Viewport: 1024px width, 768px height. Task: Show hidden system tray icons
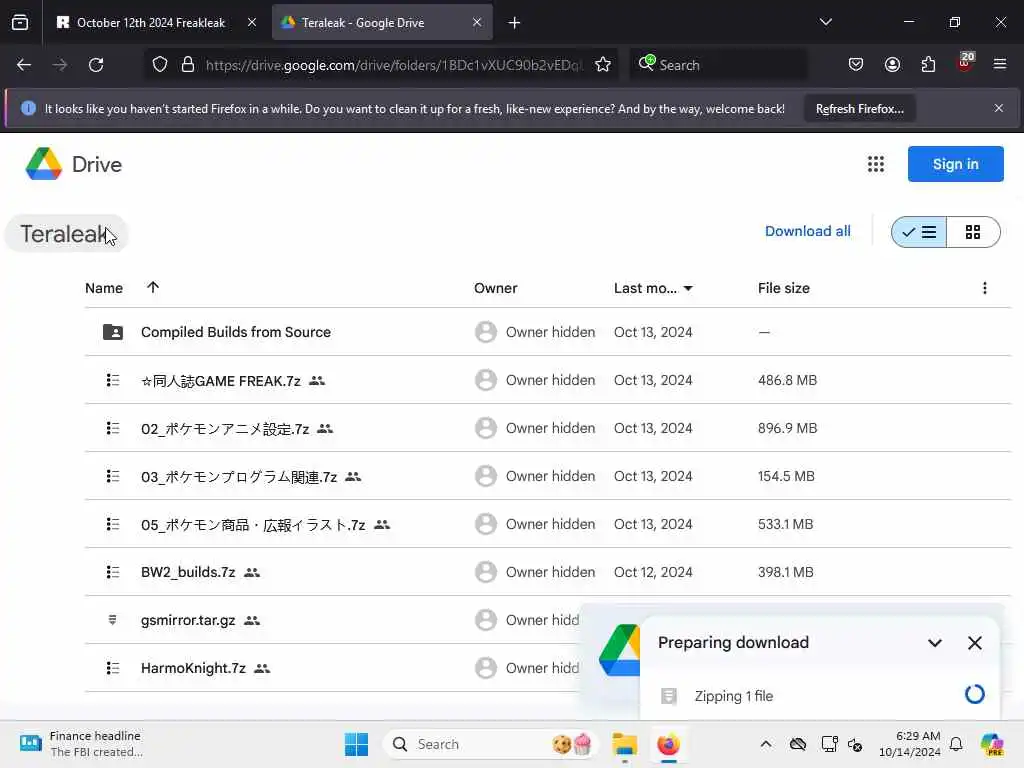765,744
